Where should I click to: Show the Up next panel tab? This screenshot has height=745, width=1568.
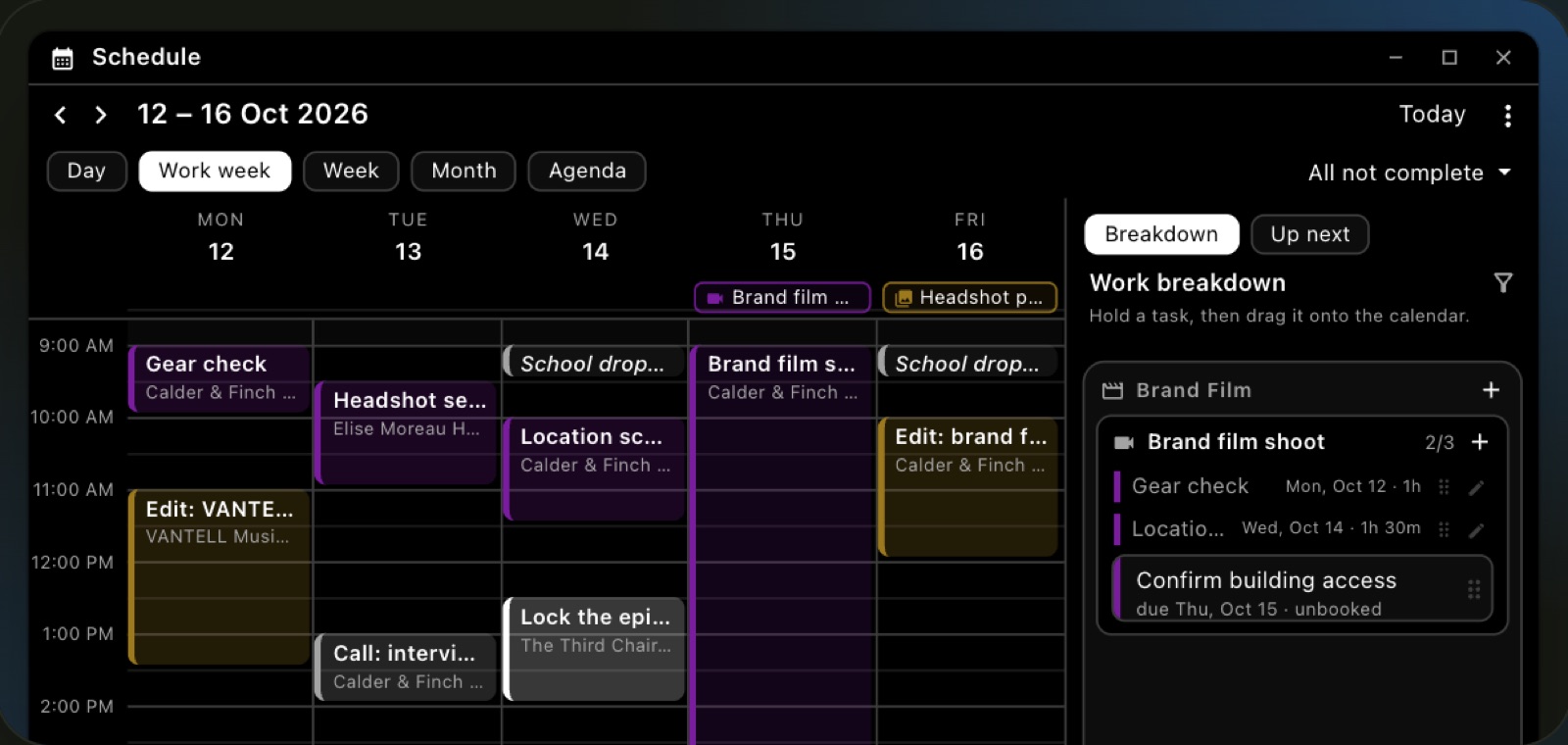coord(1310,234)
